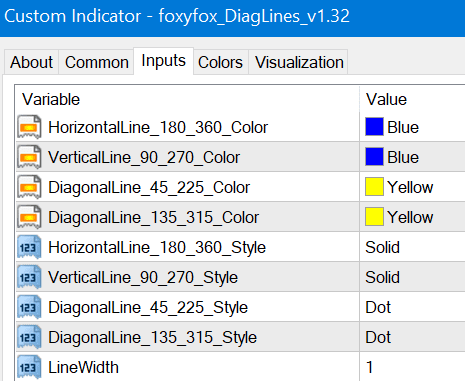Select the HorizontalLine_180_360_Style variable name
Screen dimensions: 465x381
click(x=157, y=248)
